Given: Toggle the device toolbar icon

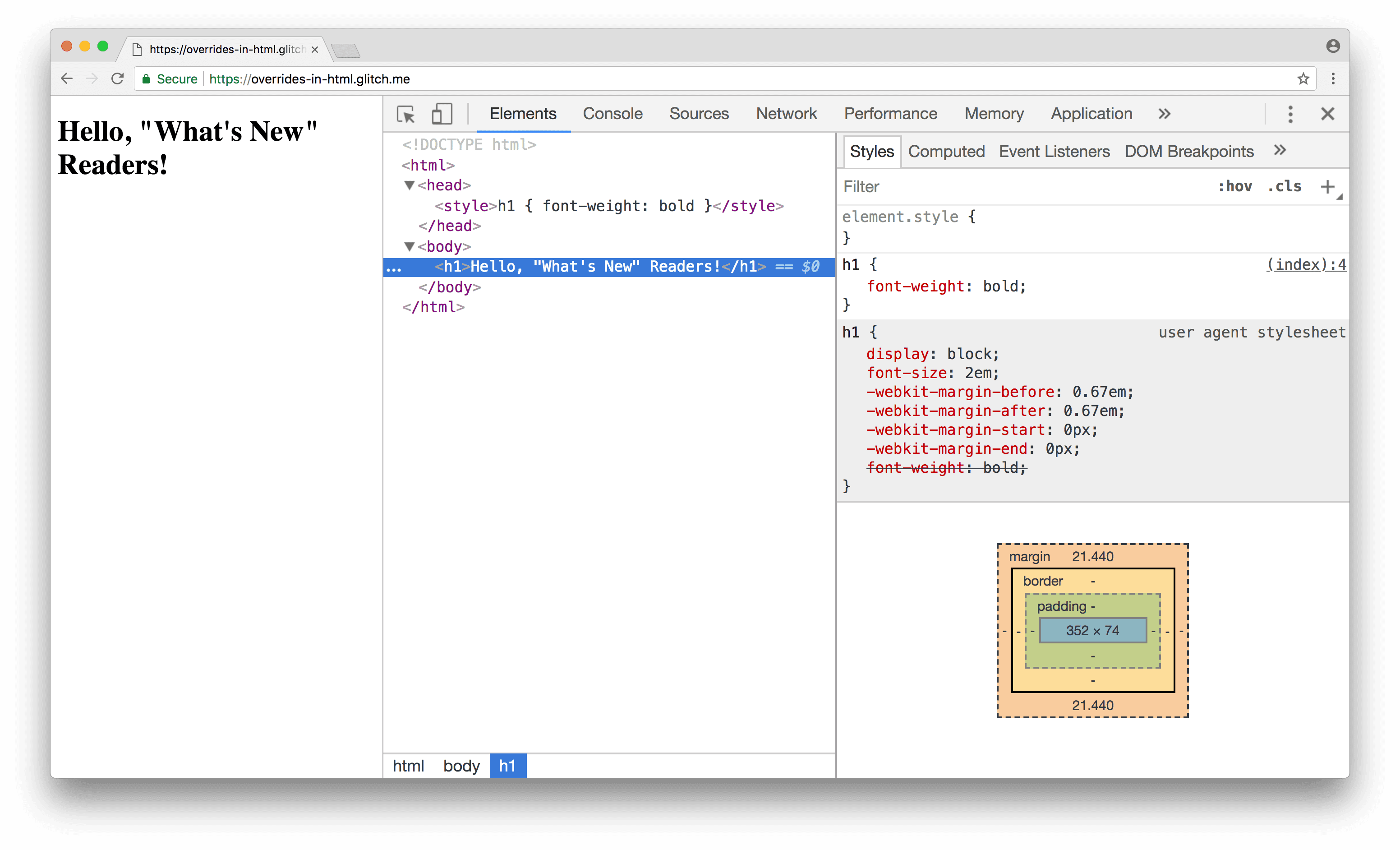Looking at the screenshot, I should click(441, 113).
